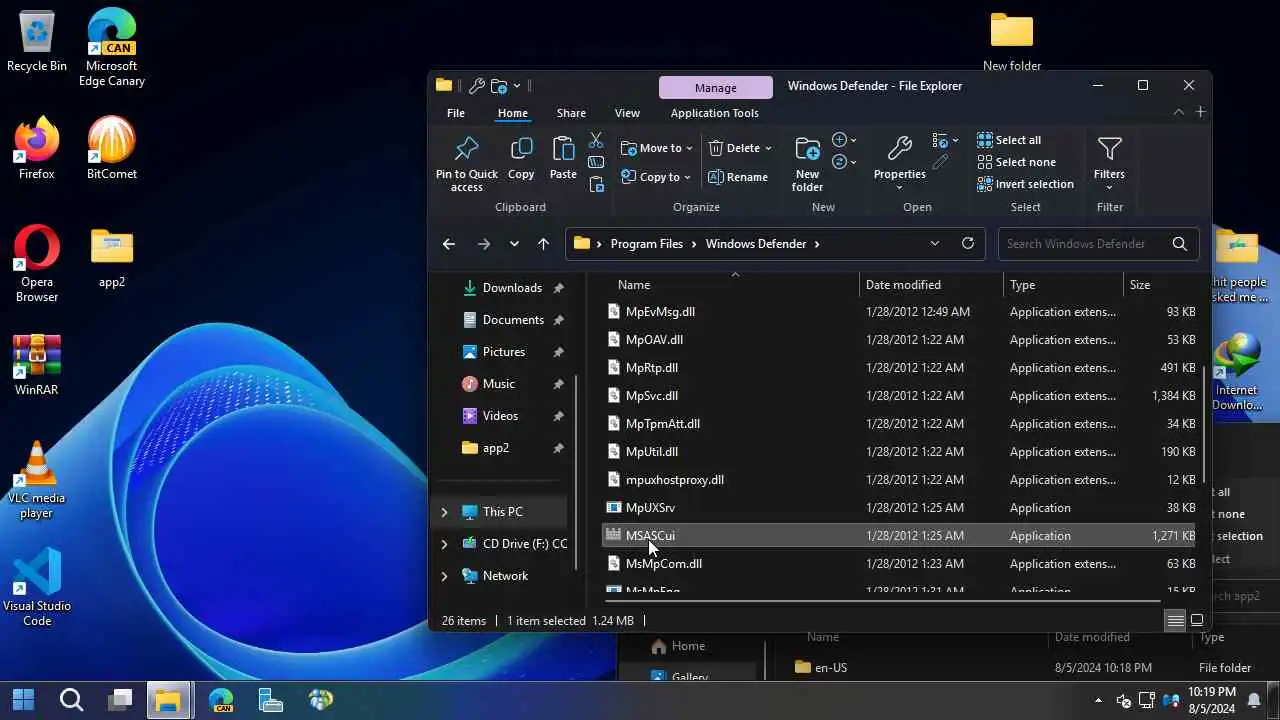Click the Cut scissors icon

(x=596, y=140)
